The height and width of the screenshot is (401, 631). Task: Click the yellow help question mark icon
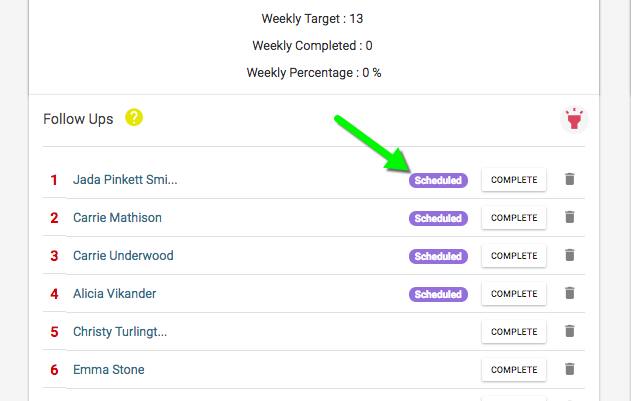pos(134,118)
